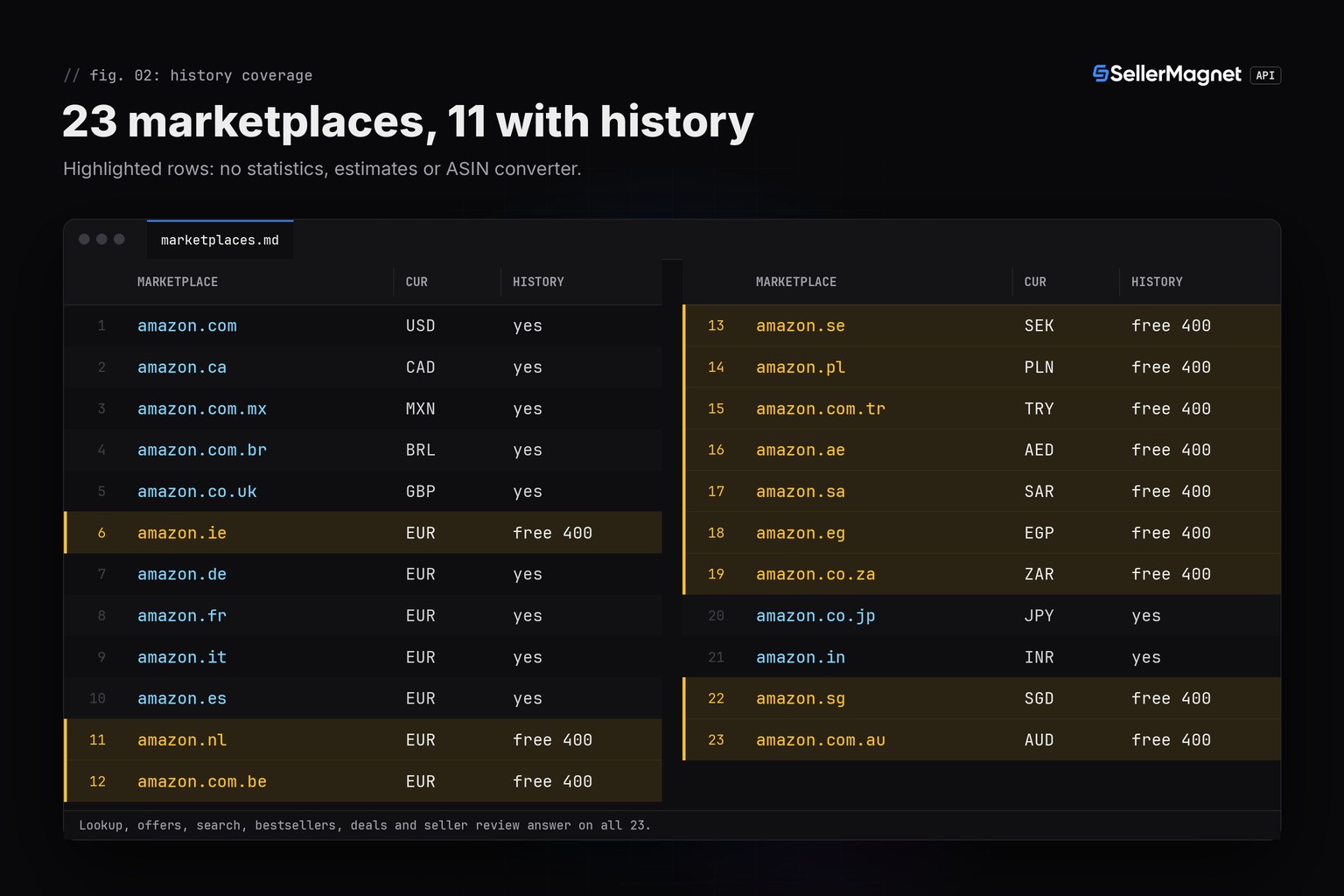Click 'free 400' in amazon.com.au row

point(1172,740)
